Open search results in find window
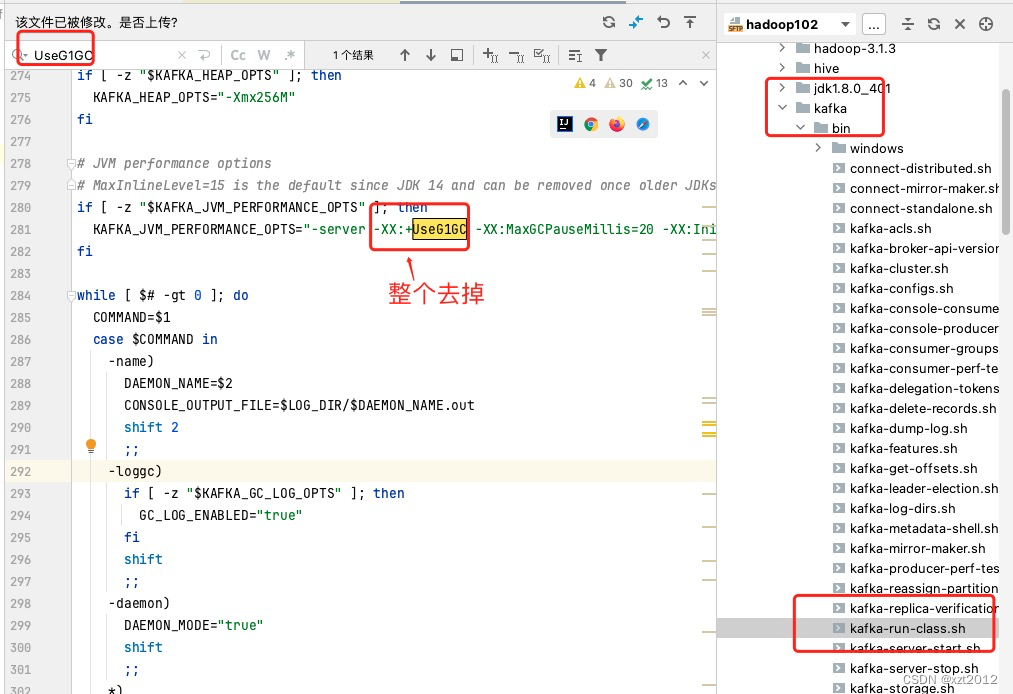Image resolution: width=1013 pixels, height=694 pixels. click(x=457, y=56)
